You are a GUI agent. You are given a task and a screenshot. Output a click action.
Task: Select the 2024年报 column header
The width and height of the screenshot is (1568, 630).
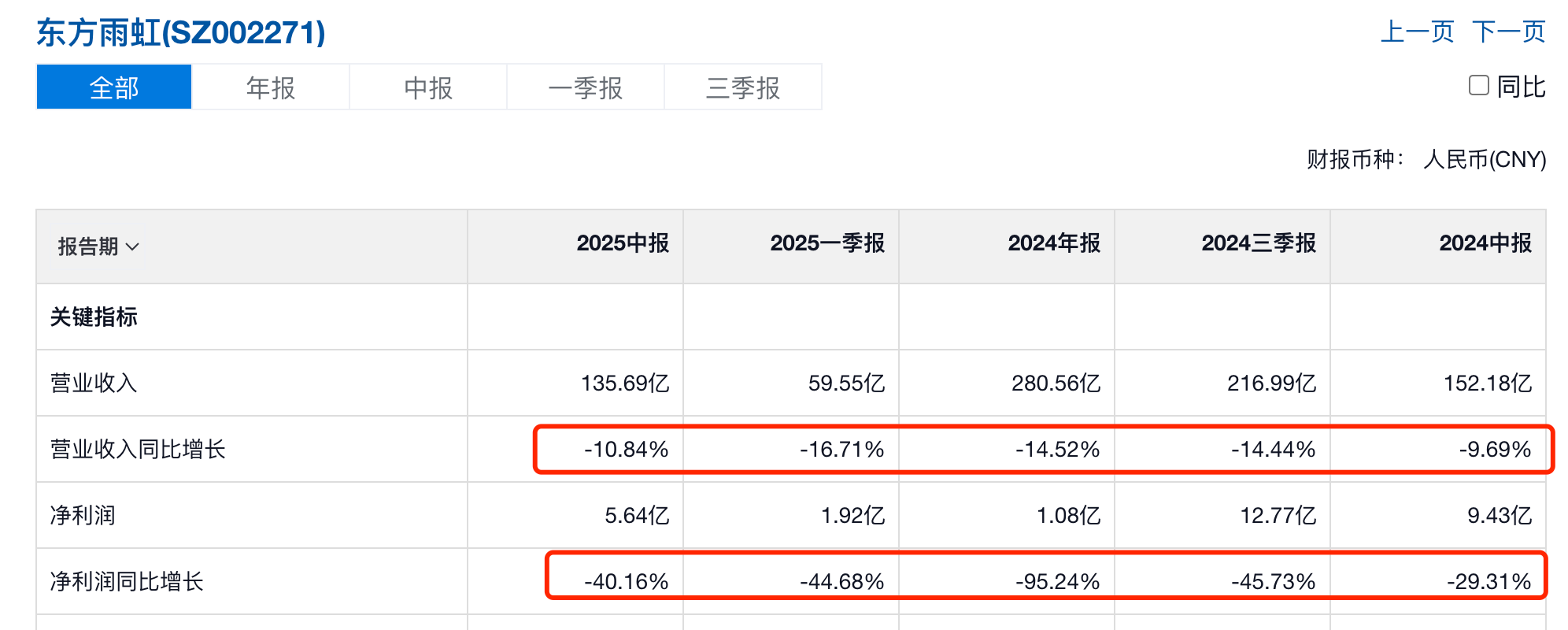point(1053,243)
